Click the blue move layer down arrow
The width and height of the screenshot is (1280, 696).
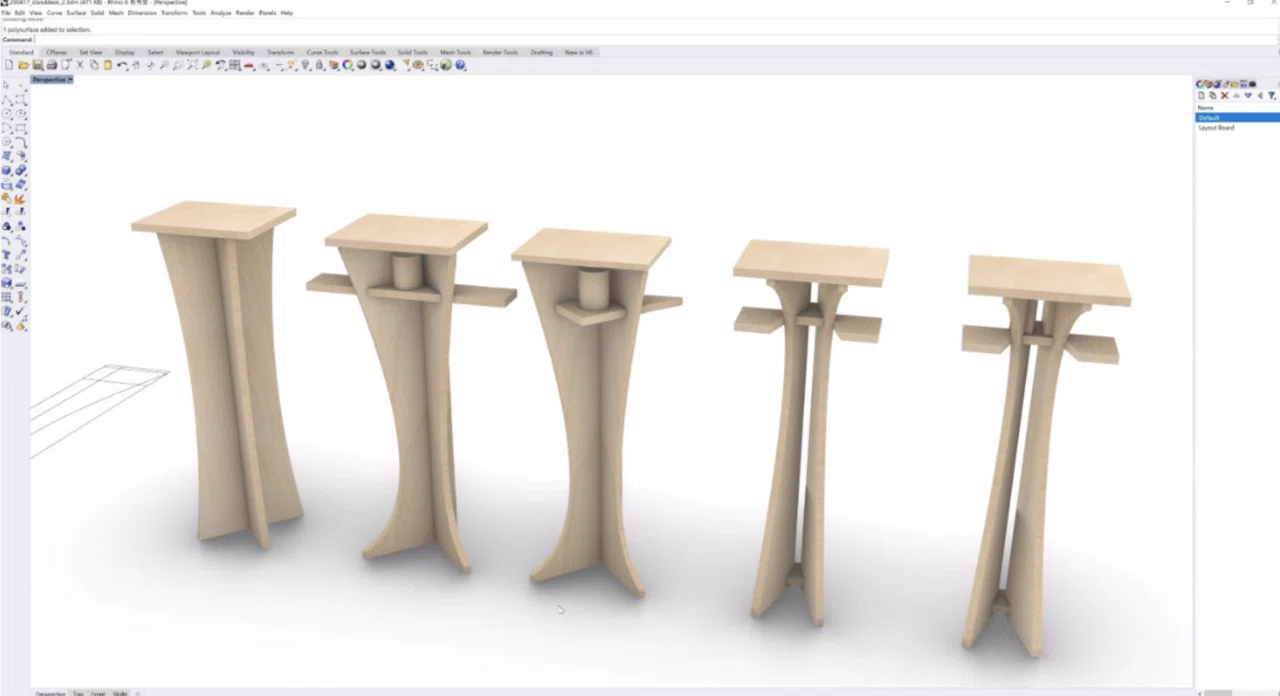coord(1248,96)
